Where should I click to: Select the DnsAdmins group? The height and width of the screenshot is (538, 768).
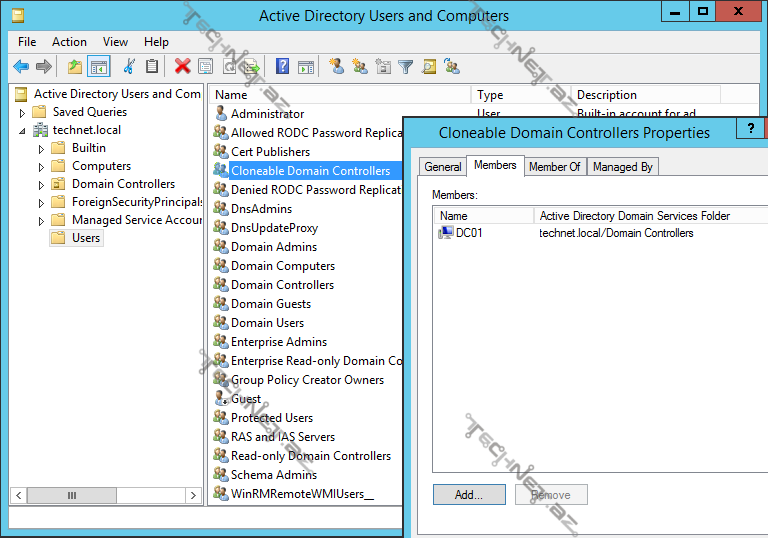[x=253, y=209]
